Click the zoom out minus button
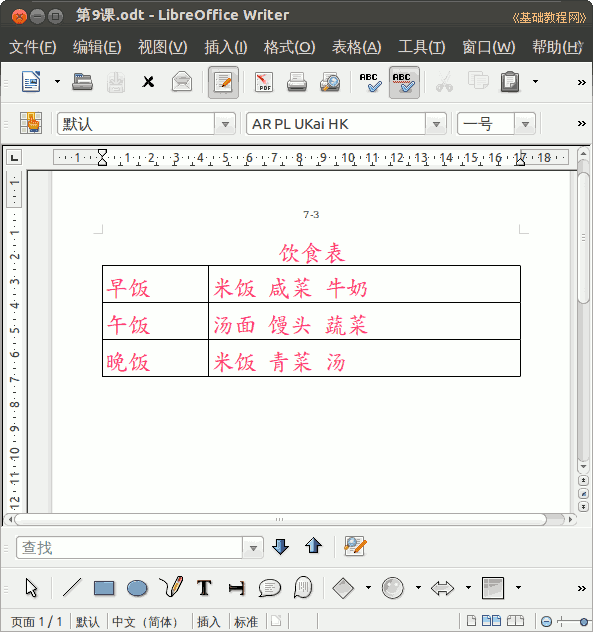Image resolution: width=593 pixels, height=632 pixels. (x=547, y=622)
